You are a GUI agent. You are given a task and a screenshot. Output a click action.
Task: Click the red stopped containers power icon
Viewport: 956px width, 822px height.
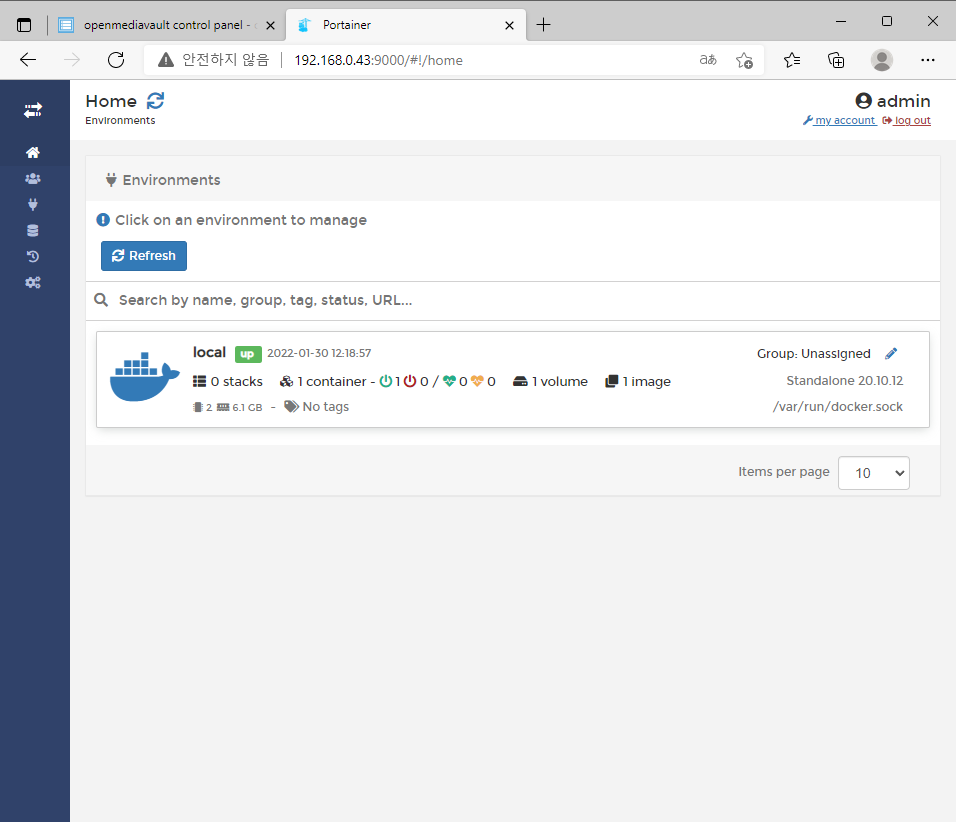click(410, 381)
